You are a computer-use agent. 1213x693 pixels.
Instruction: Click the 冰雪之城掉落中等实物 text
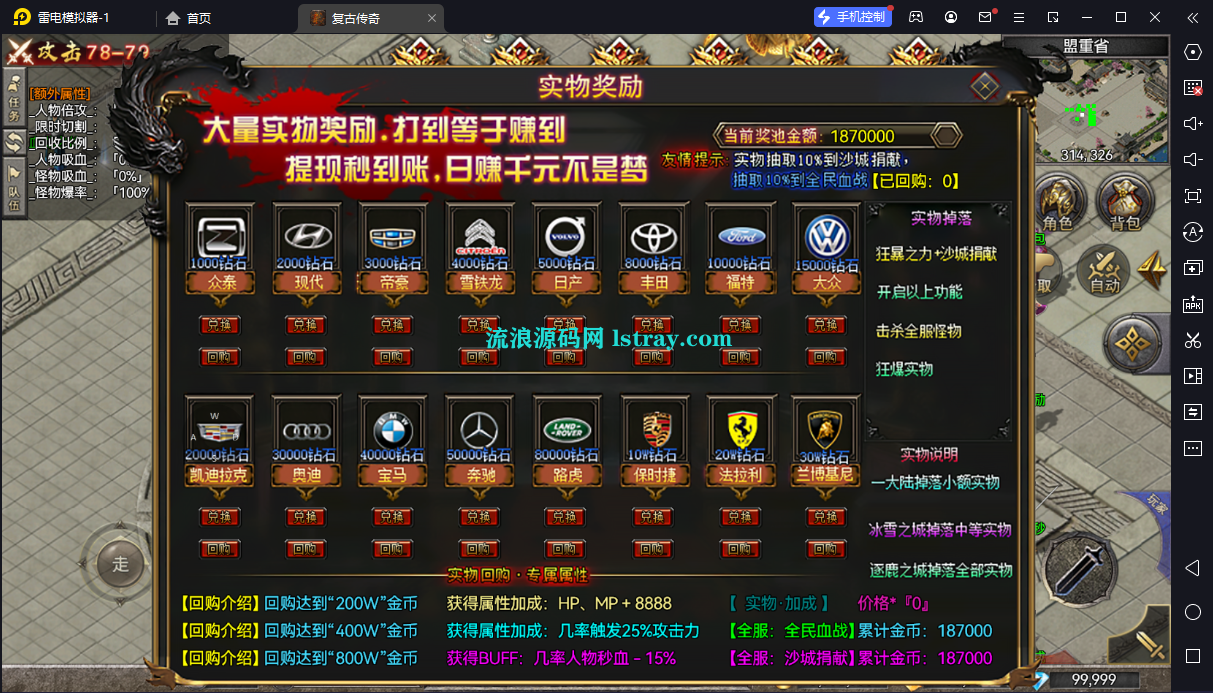point(940,530)
